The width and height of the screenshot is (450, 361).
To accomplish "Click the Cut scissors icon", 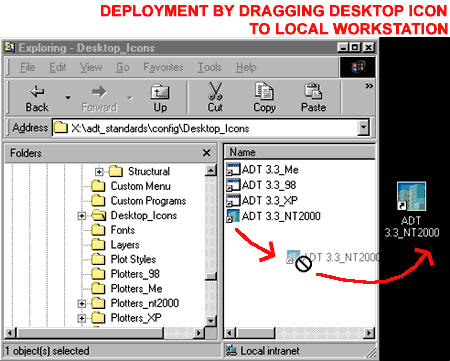I will click(215, 92).
